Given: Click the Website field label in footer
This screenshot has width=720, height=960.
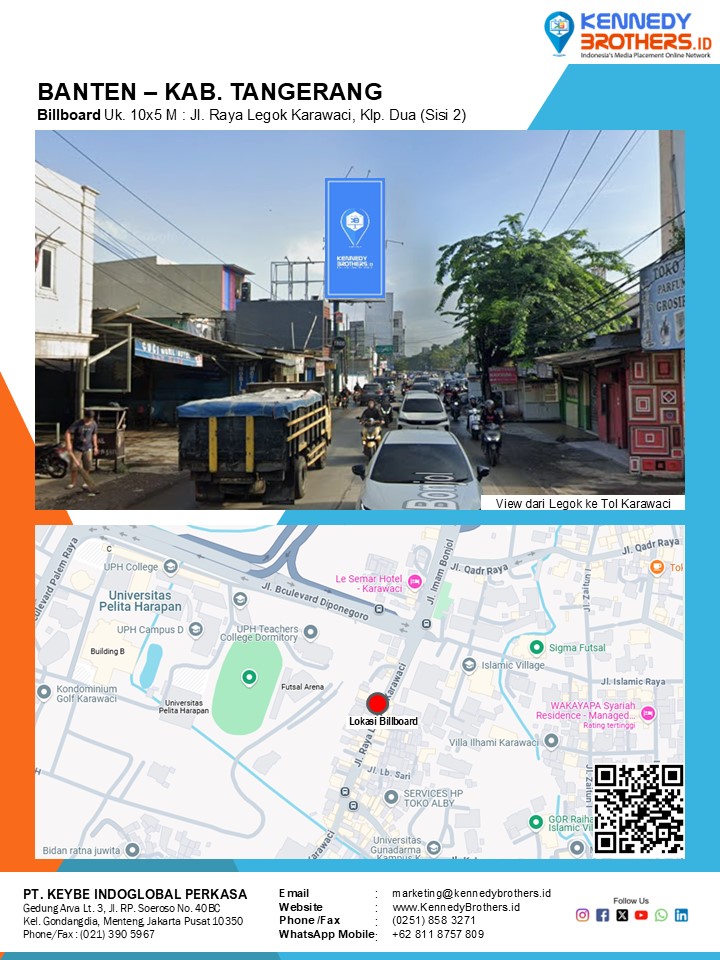Looking at the screenshot, I should [x=301, y=907].
